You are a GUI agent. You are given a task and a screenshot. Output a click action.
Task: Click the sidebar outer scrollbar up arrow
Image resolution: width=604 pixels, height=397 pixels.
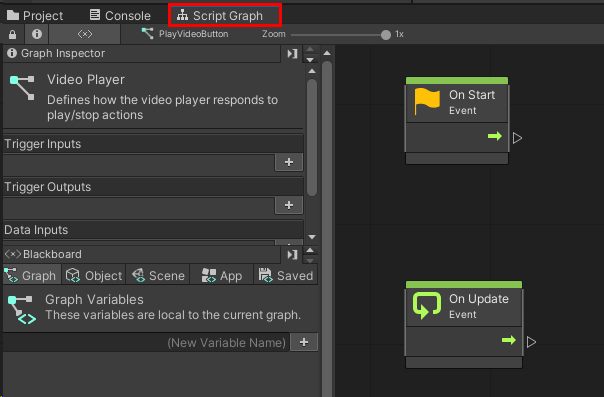[x=327, y=53]
